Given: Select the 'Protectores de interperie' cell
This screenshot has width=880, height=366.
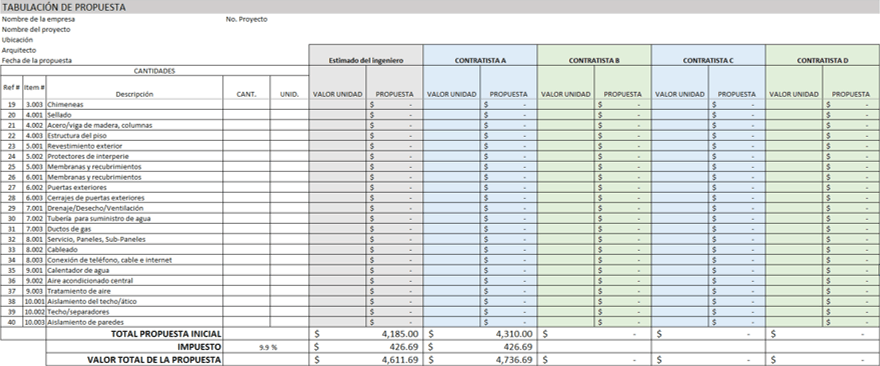Looking at the screenshot, I should pos(134,156).
